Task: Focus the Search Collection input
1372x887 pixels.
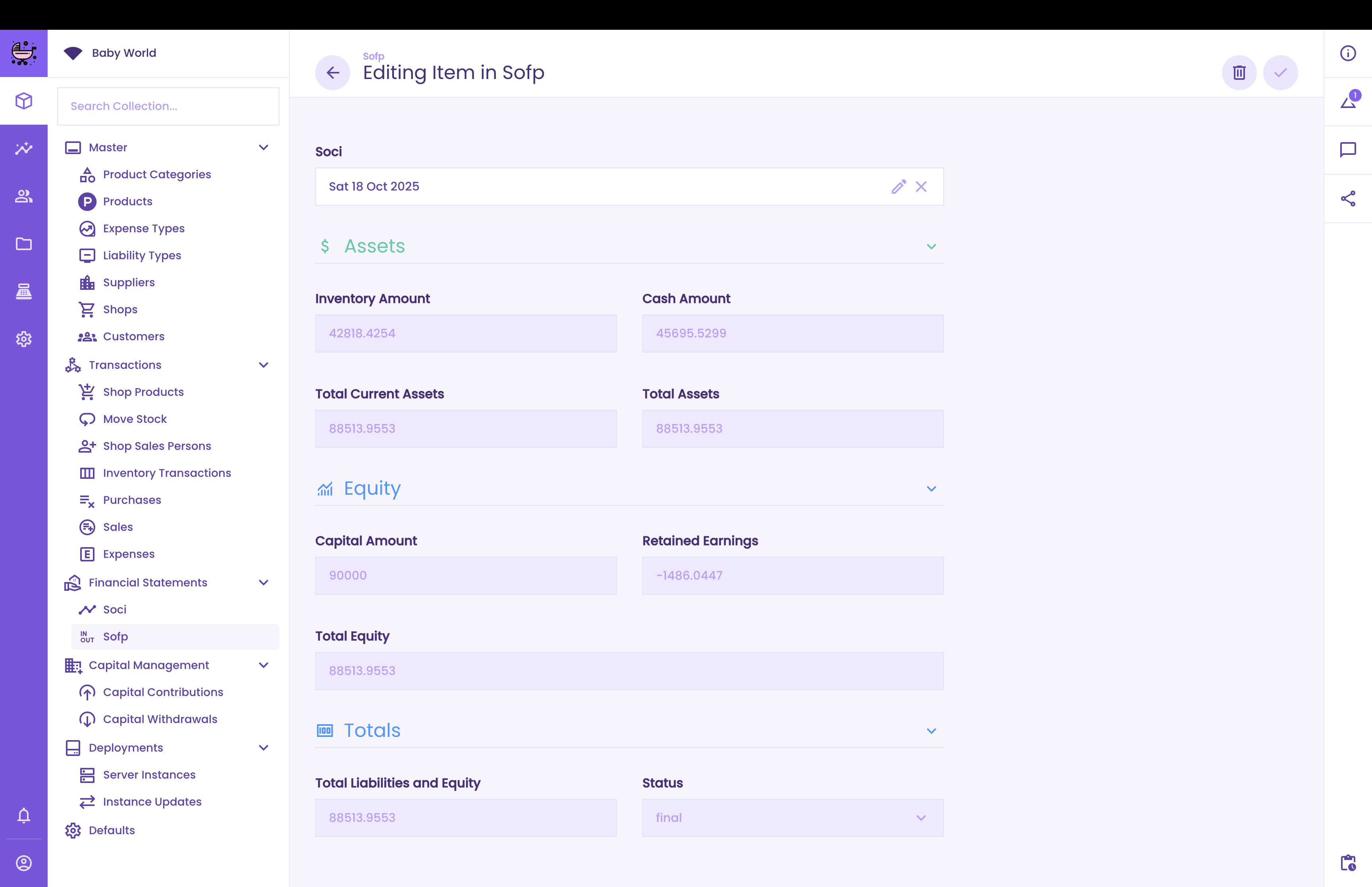Action: (x=168, y=106)
